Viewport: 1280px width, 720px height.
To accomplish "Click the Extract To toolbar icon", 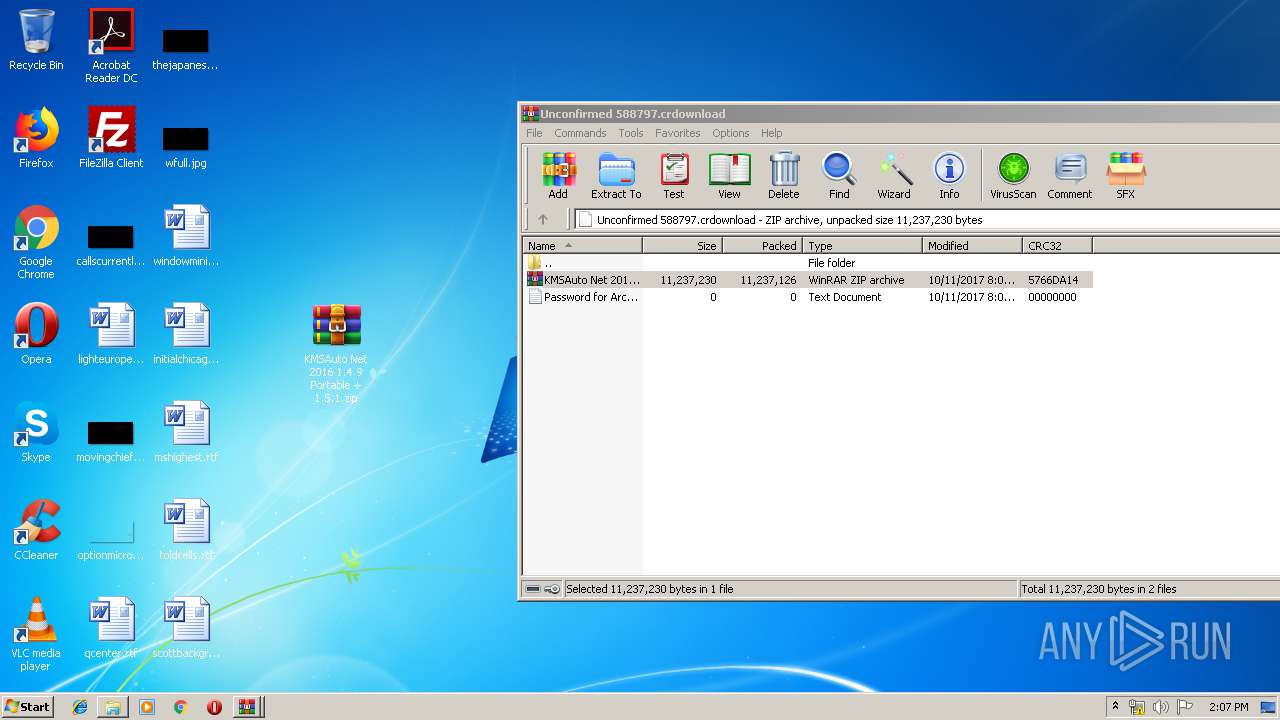I will click(616, 176).
